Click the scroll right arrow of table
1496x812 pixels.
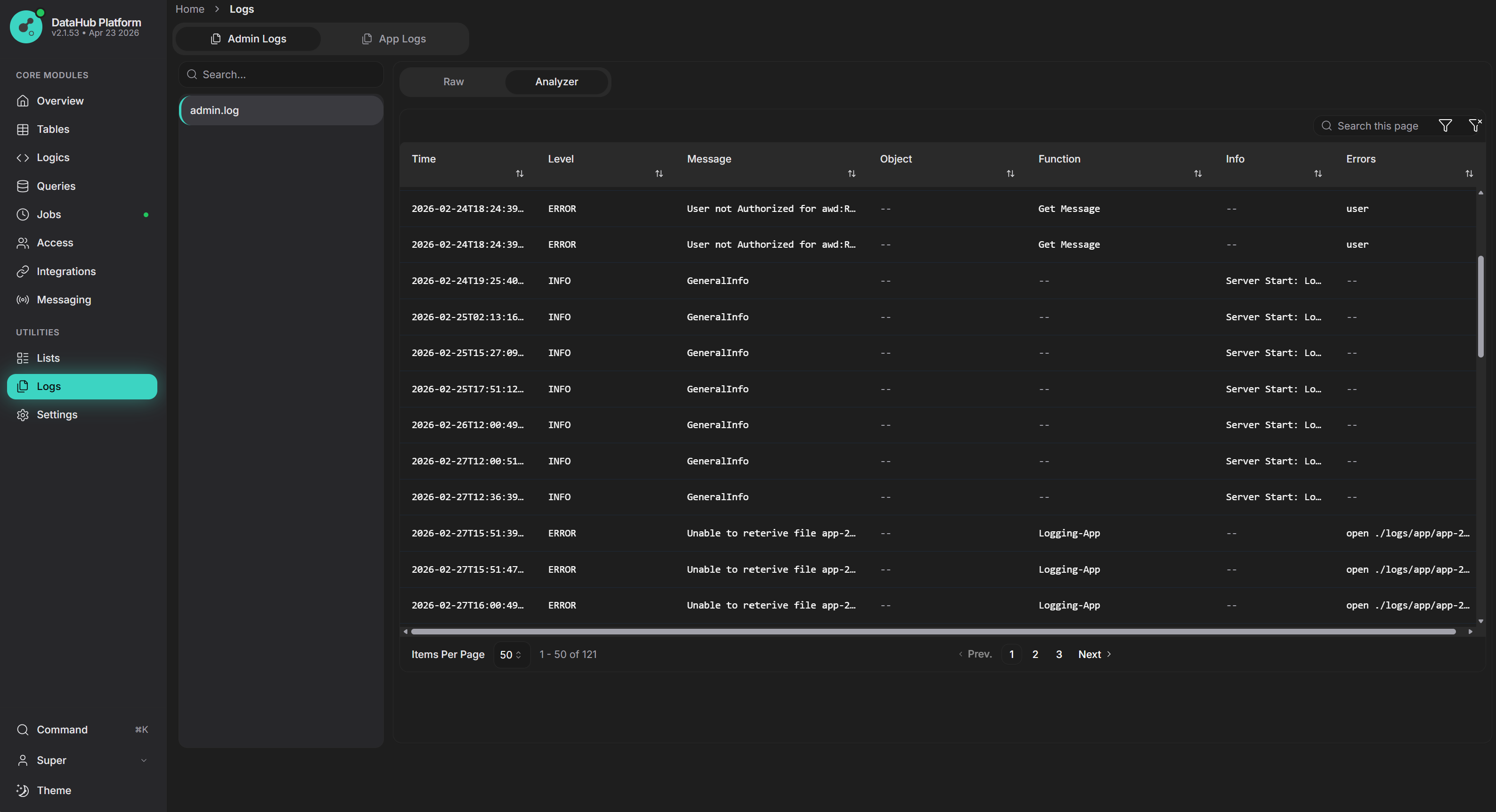1471,631
